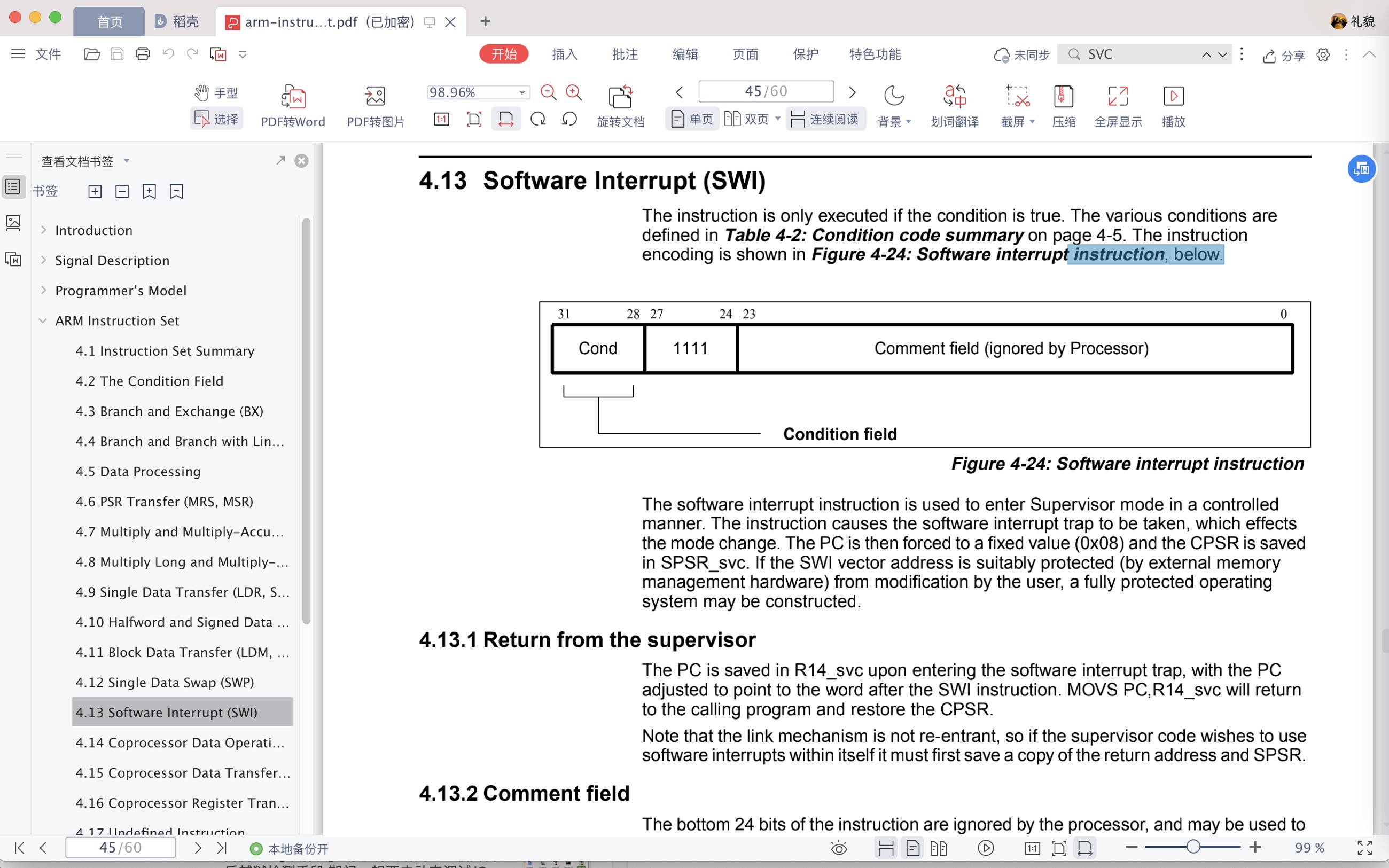Click the print icon in toolbar
Image resolution: width=1389 pixels, height=868 pixels.
(142, 54)
